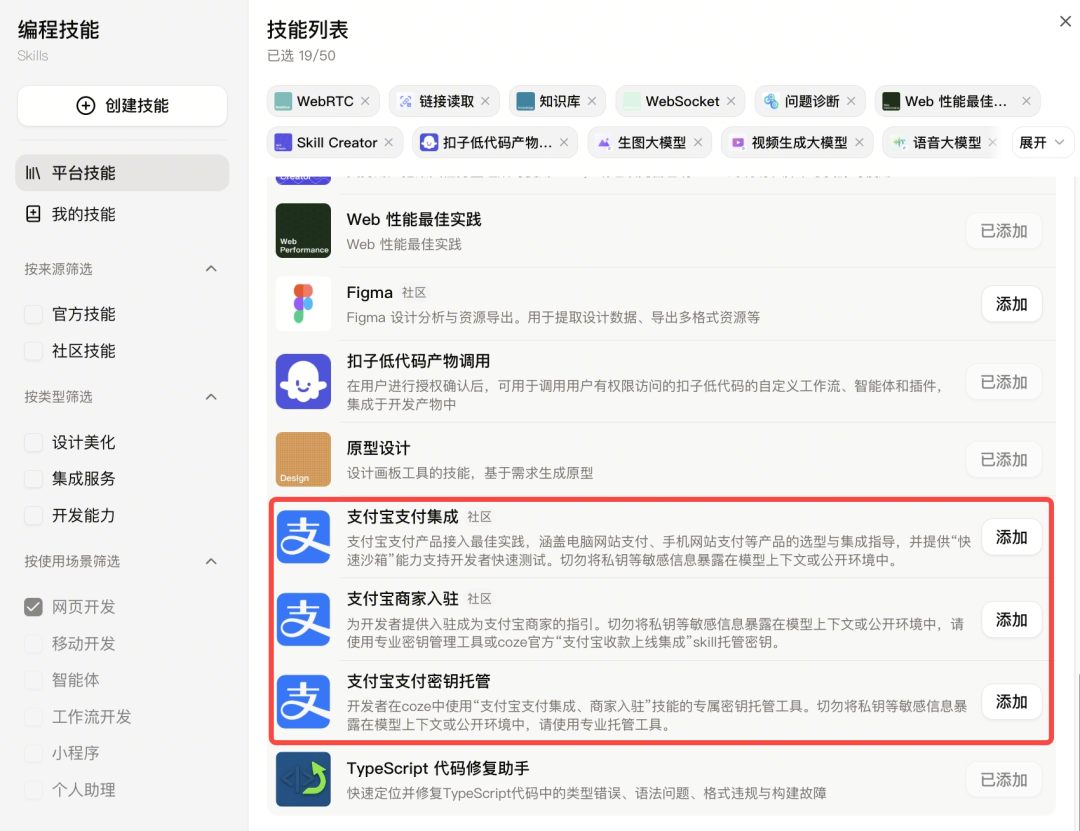The width and height of the screenshot is (1080, 831).
Task: Click the 支付宝支付集成 Alipay icon
Action: click(303, 537)
